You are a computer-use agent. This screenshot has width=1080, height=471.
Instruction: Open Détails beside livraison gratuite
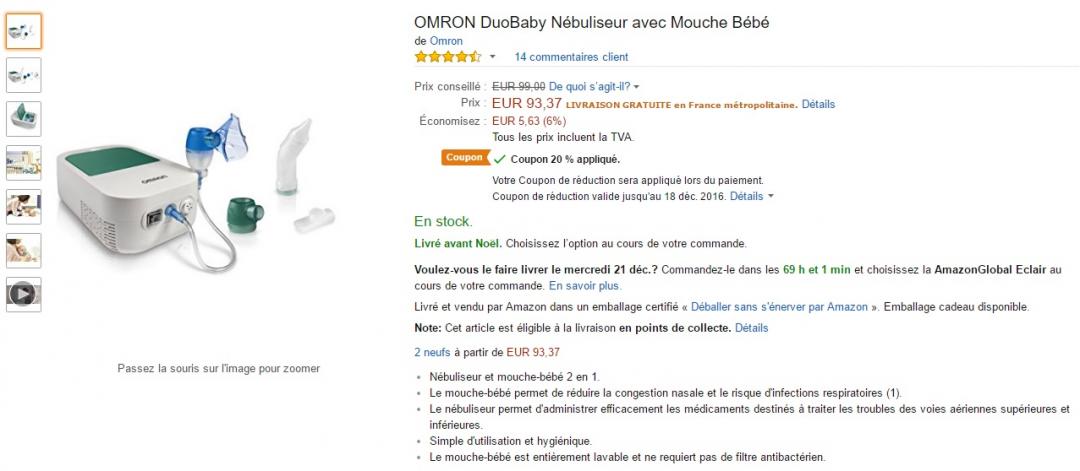pos(818,104)
